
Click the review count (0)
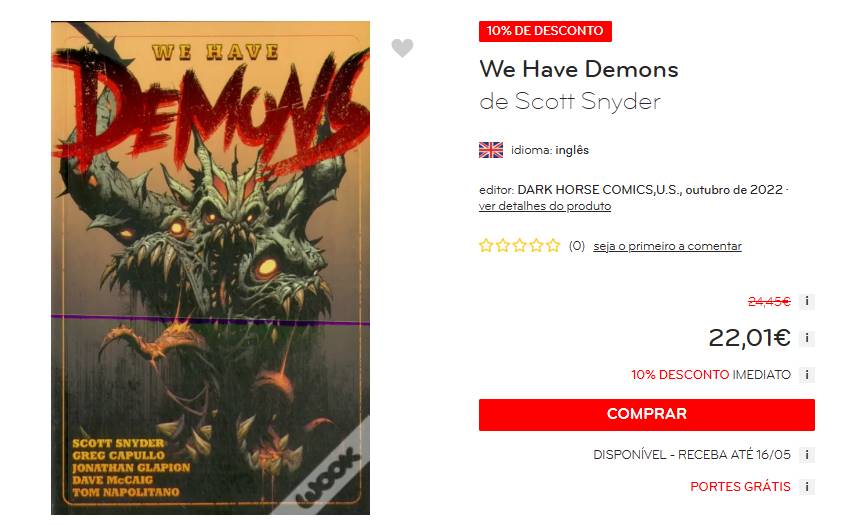pos(577,246)
